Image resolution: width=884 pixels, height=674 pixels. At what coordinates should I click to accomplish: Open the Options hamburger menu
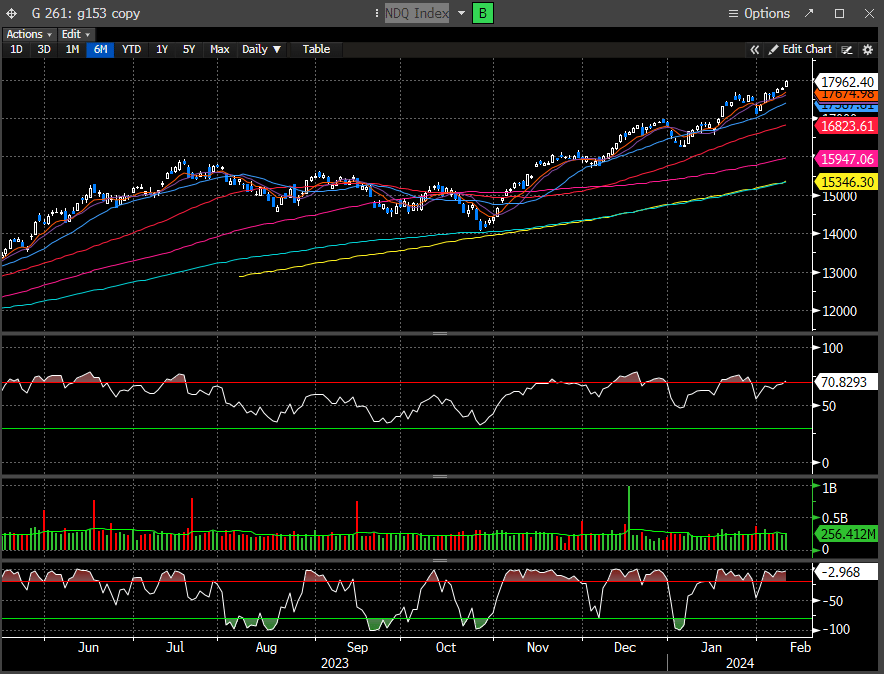coord(733,14)
